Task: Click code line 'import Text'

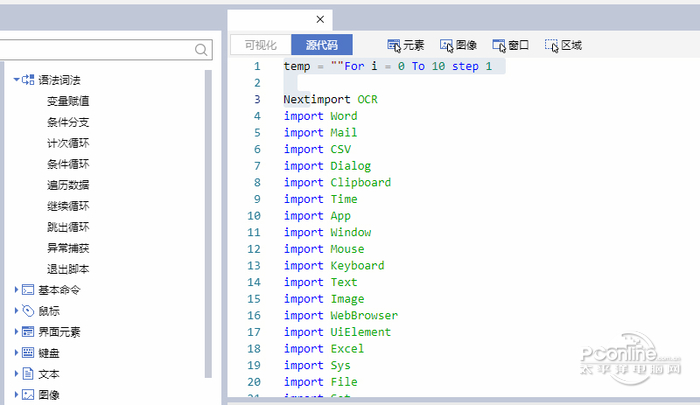Action: 321,282
